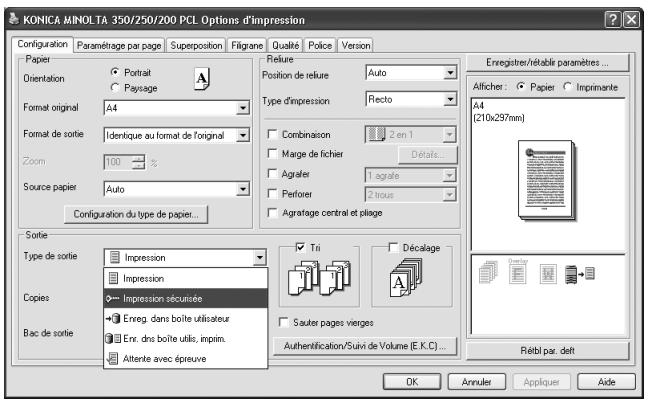Click the watermark page icon in preview panel
The width and height of the screenshot is (648, 400).
[548, 274]
